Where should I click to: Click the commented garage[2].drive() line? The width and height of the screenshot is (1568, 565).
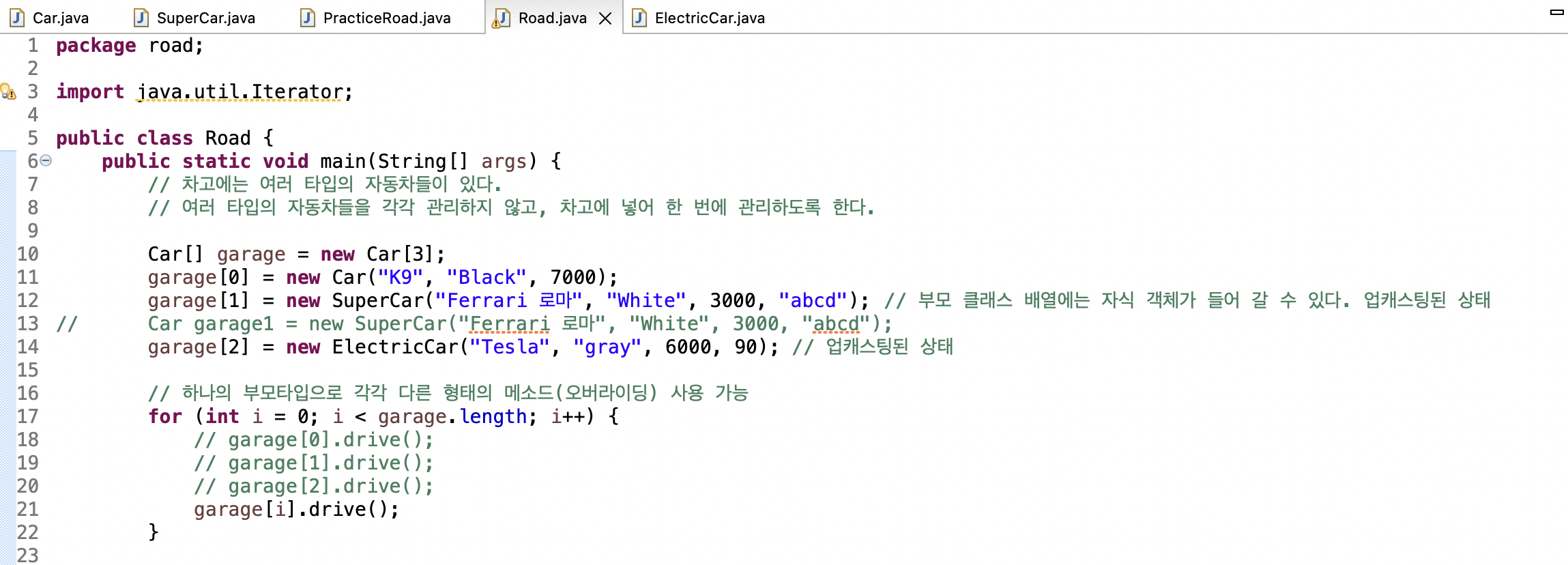(x=313, y=486)
